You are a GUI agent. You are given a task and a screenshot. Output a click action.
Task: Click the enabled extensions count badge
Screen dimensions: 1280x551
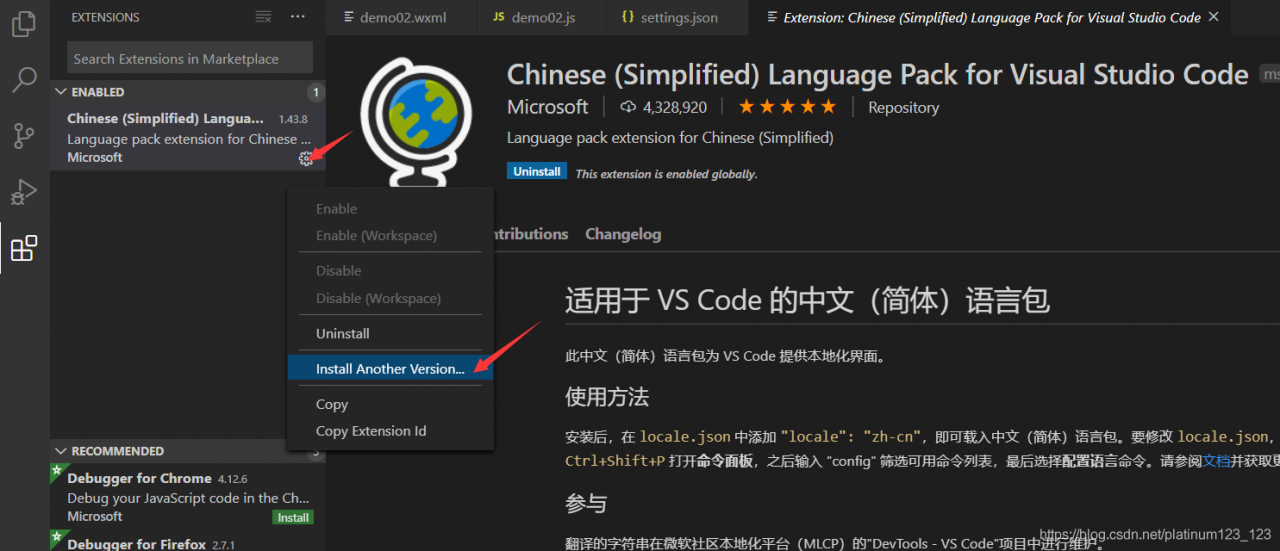pyautogui.click(x=316, y=92)
